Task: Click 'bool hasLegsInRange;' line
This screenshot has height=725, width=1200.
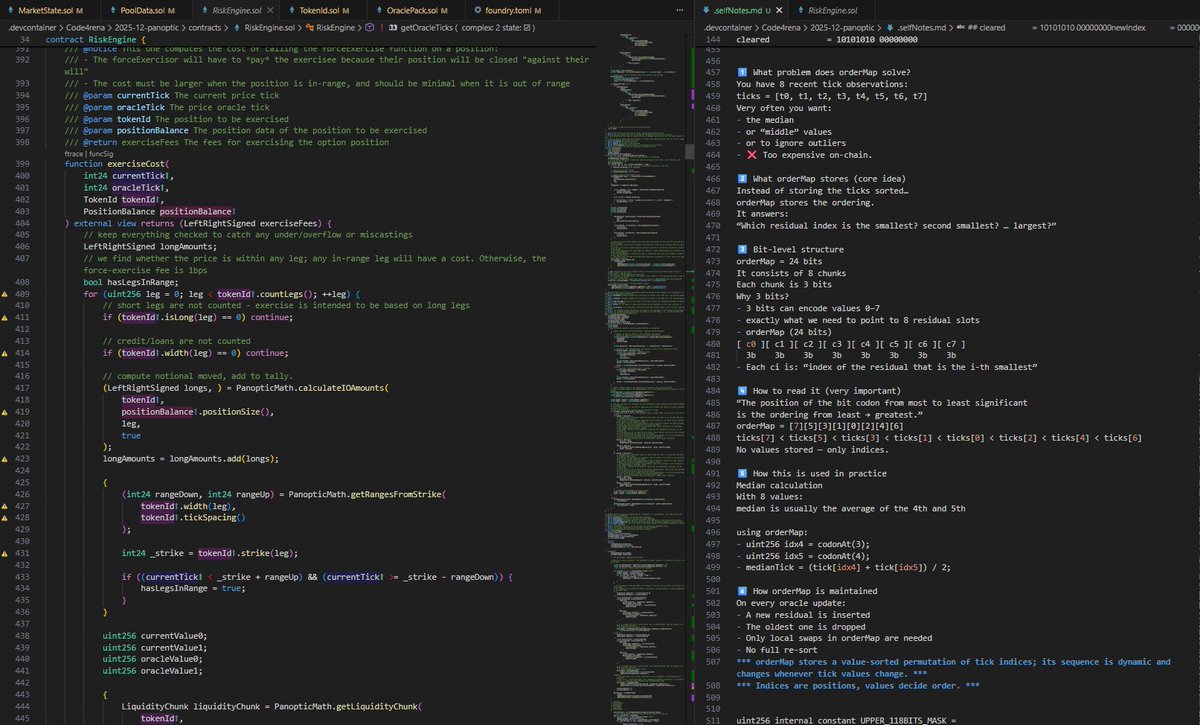Action: [131, 283]
